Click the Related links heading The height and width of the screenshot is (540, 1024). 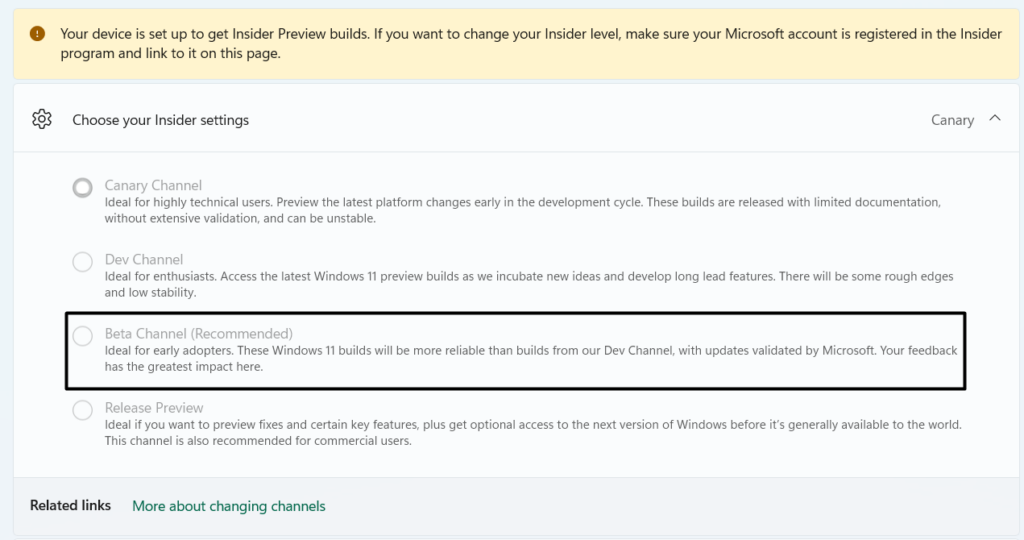click(70, 505)
